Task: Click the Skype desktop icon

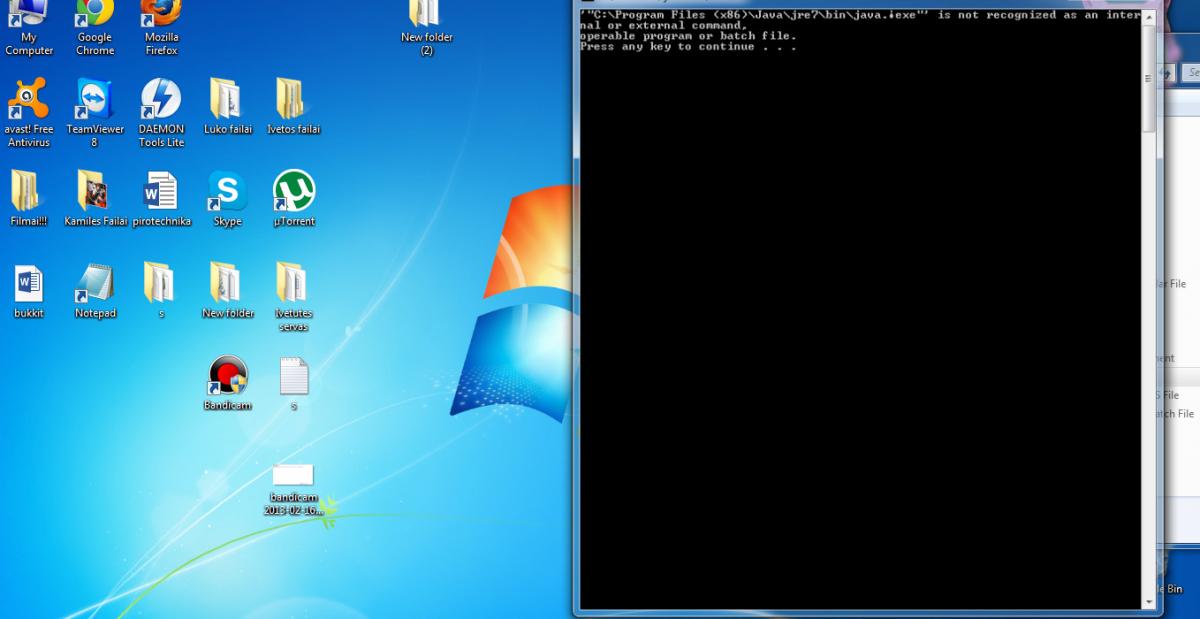Action: [x=227, y=192]
